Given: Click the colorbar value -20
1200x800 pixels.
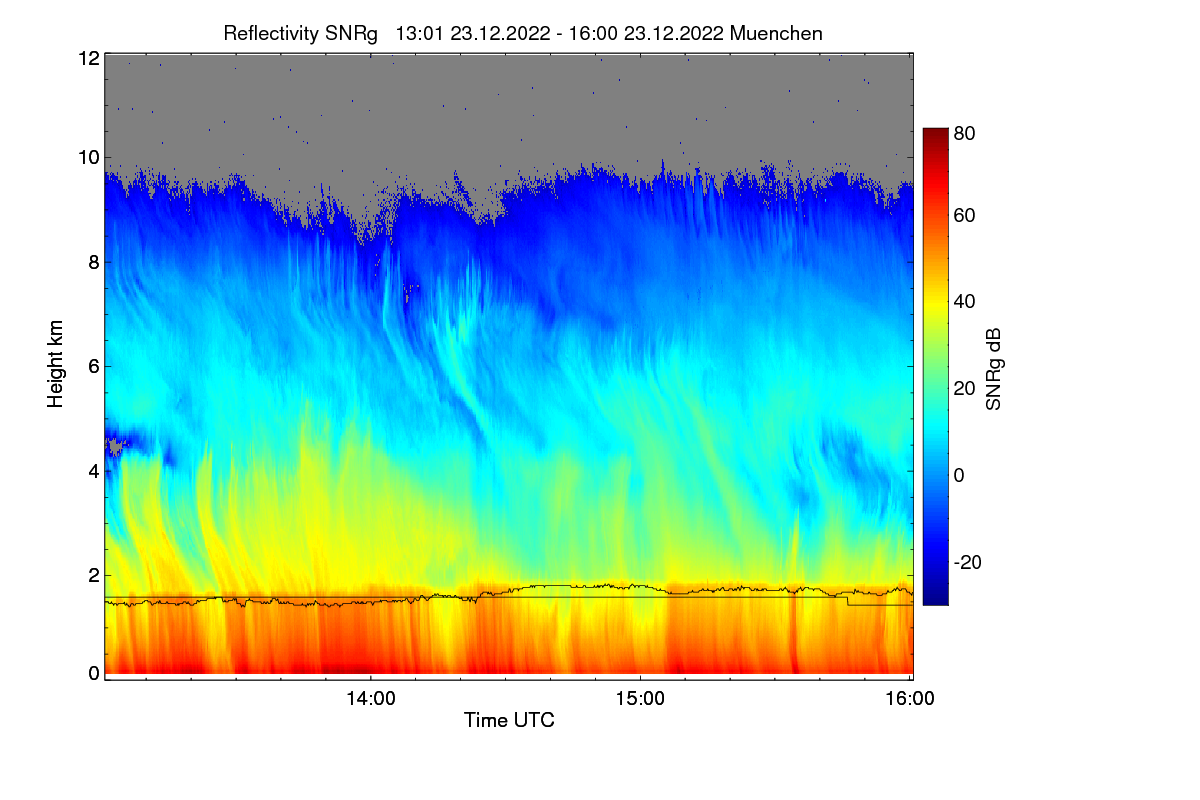Looking at the screenshot, I should pos(969,562).
